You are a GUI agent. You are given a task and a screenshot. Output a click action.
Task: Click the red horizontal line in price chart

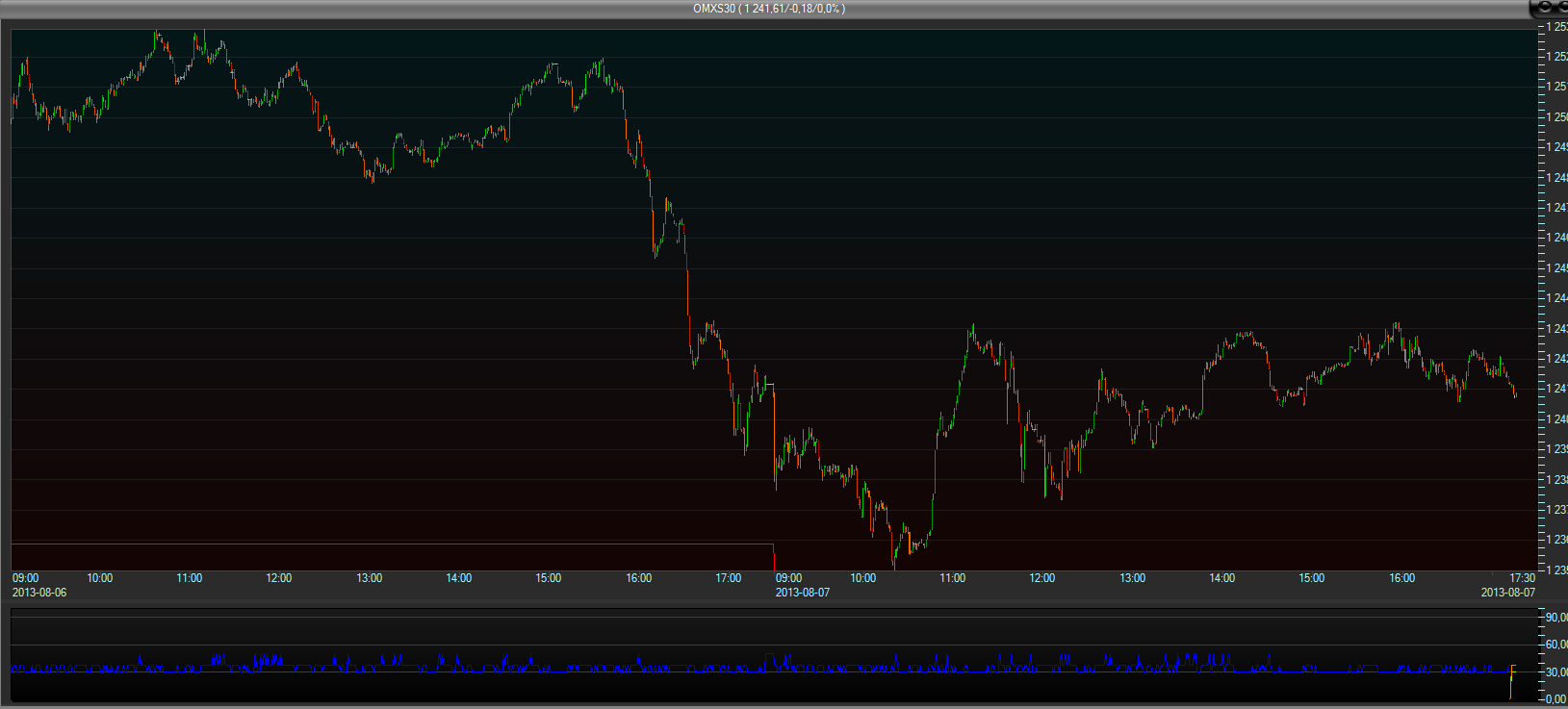[x=385, y=544]
